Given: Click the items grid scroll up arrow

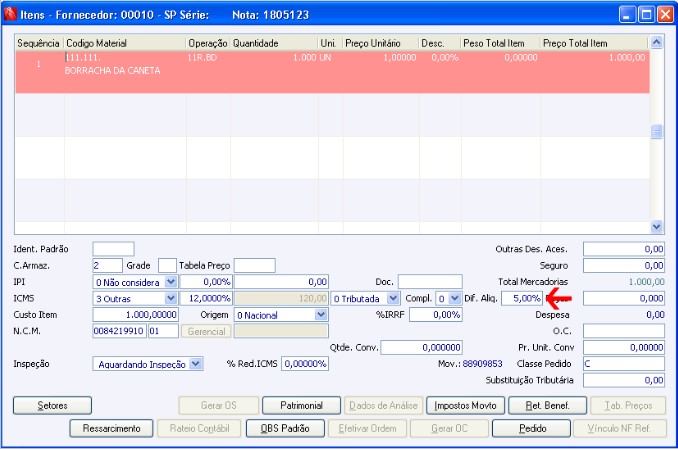Looking at the screenshot, I should tap(656, 42).
